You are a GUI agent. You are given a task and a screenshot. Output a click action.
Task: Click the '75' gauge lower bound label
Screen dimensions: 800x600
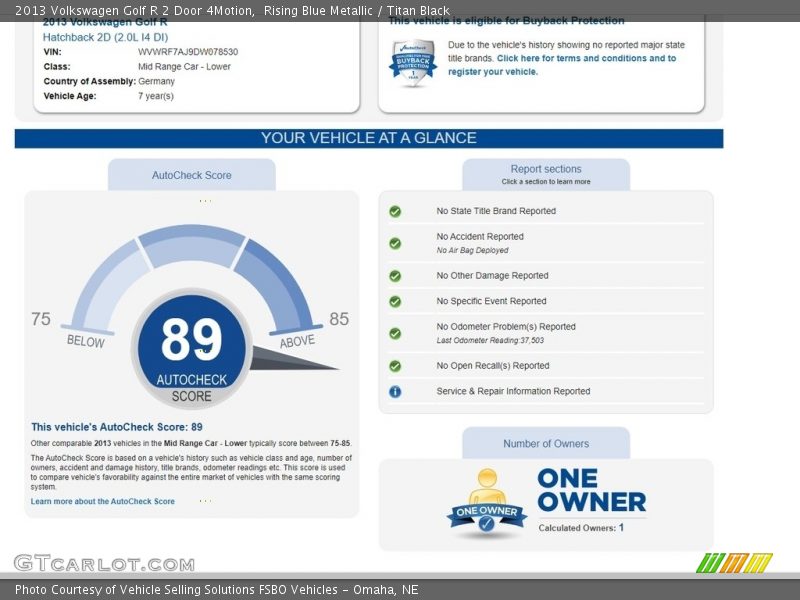click(x=41, y=319)
